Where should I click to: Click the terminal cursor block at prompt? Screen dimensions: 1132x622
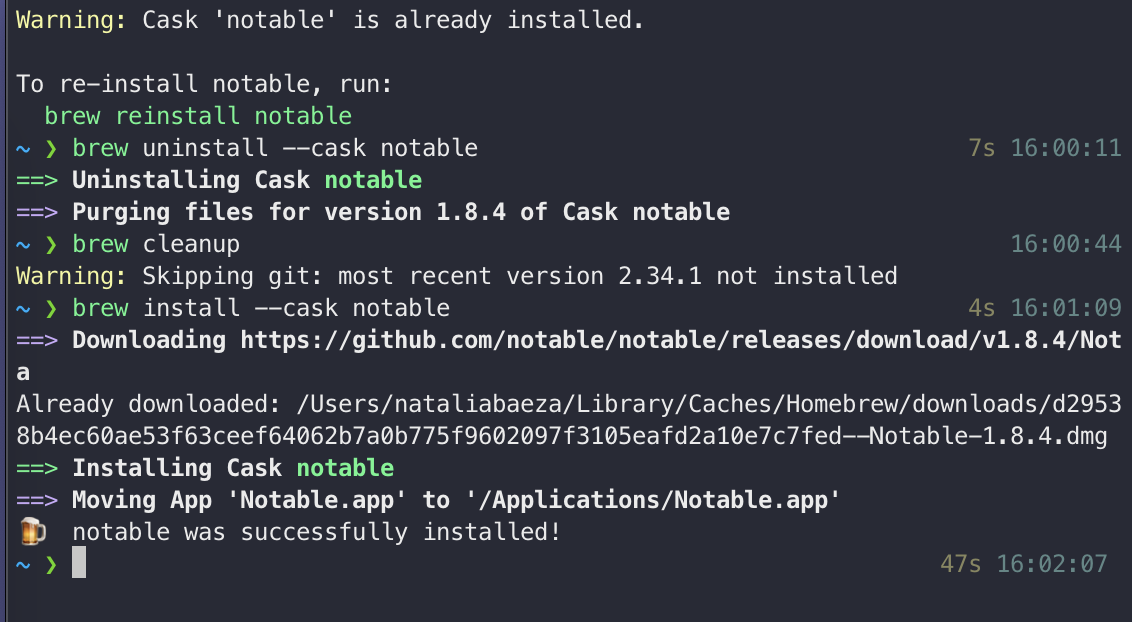tap(79, 562)
